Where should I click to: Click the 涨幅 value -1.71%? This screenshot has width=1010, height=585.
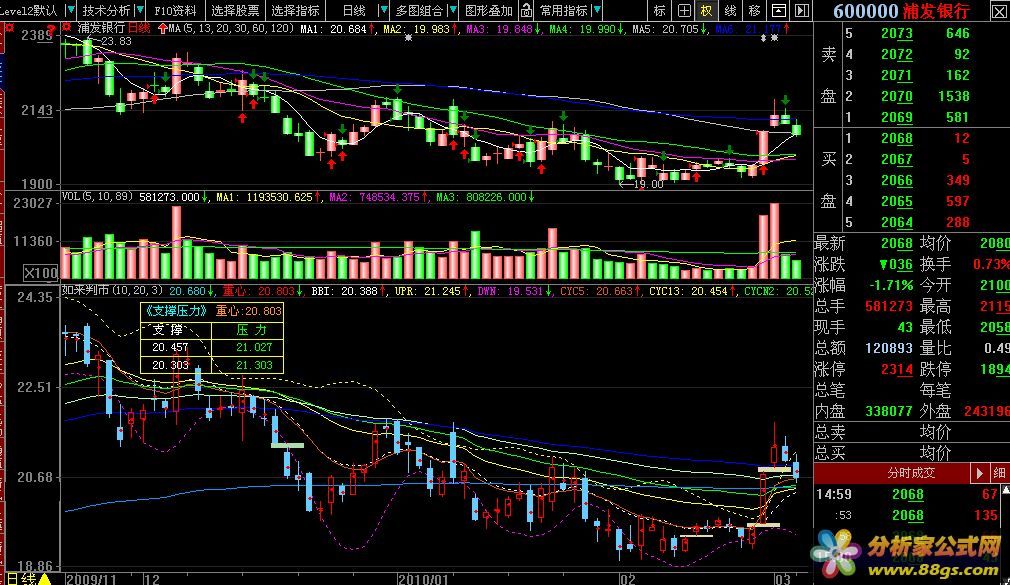(x=891, y=285)
